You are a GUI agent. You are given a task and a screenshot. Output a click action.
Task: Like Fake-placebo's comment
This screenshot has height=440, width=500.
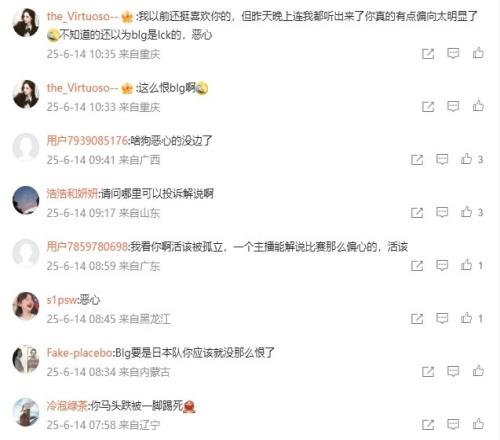click(x=478, y=371)
